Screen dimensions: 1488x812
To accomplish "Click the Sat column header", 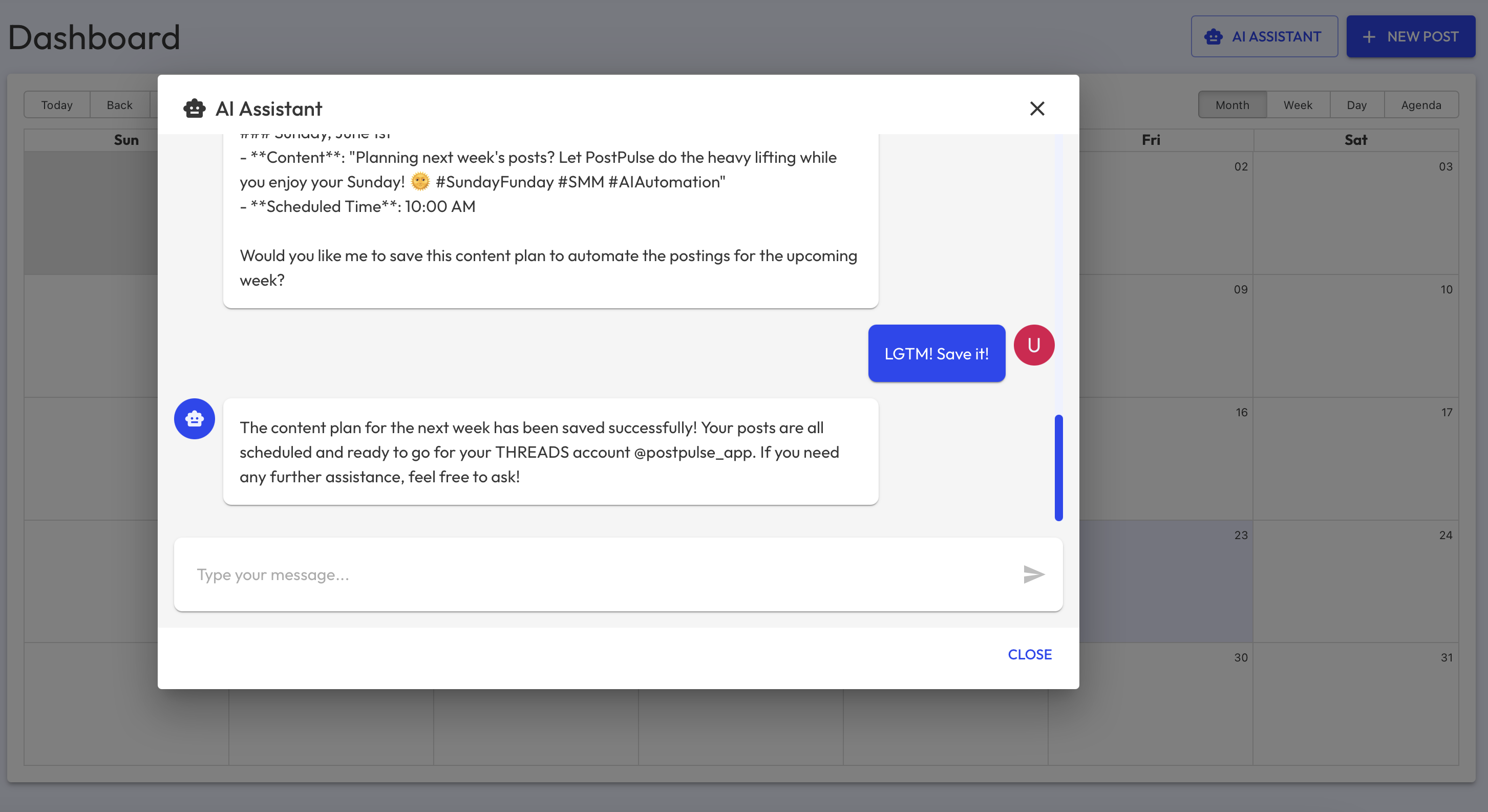I will pyautogui.click(x=1356, y=140).
